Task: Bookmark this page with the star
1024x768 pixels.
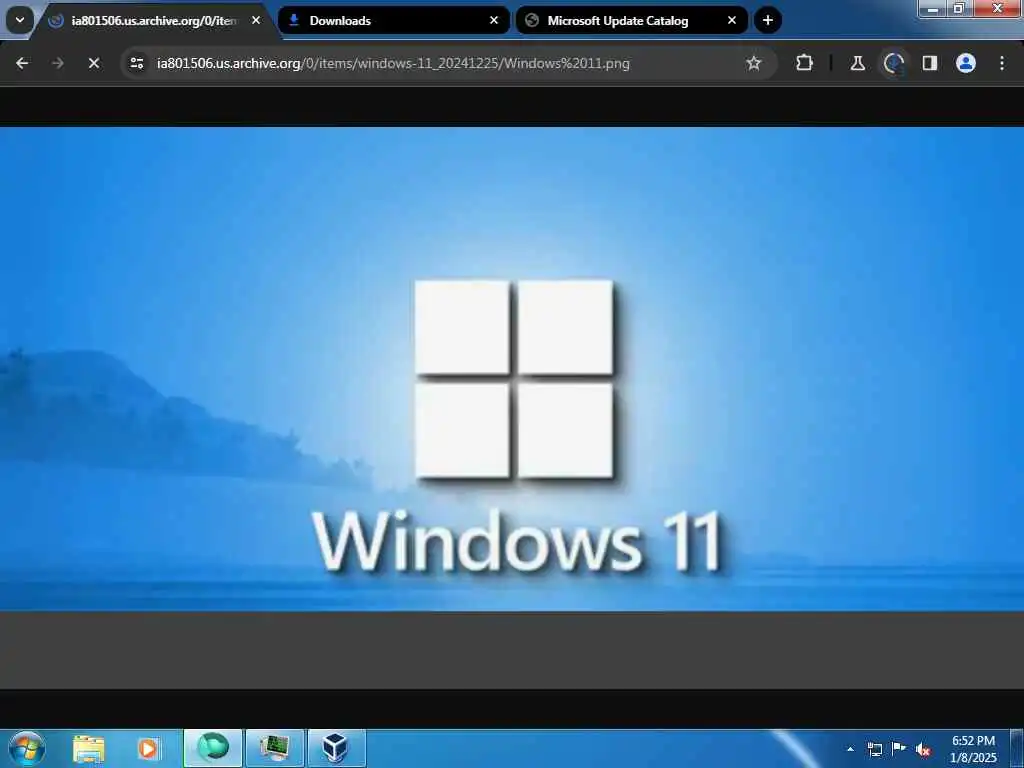Action: [754, 63]
